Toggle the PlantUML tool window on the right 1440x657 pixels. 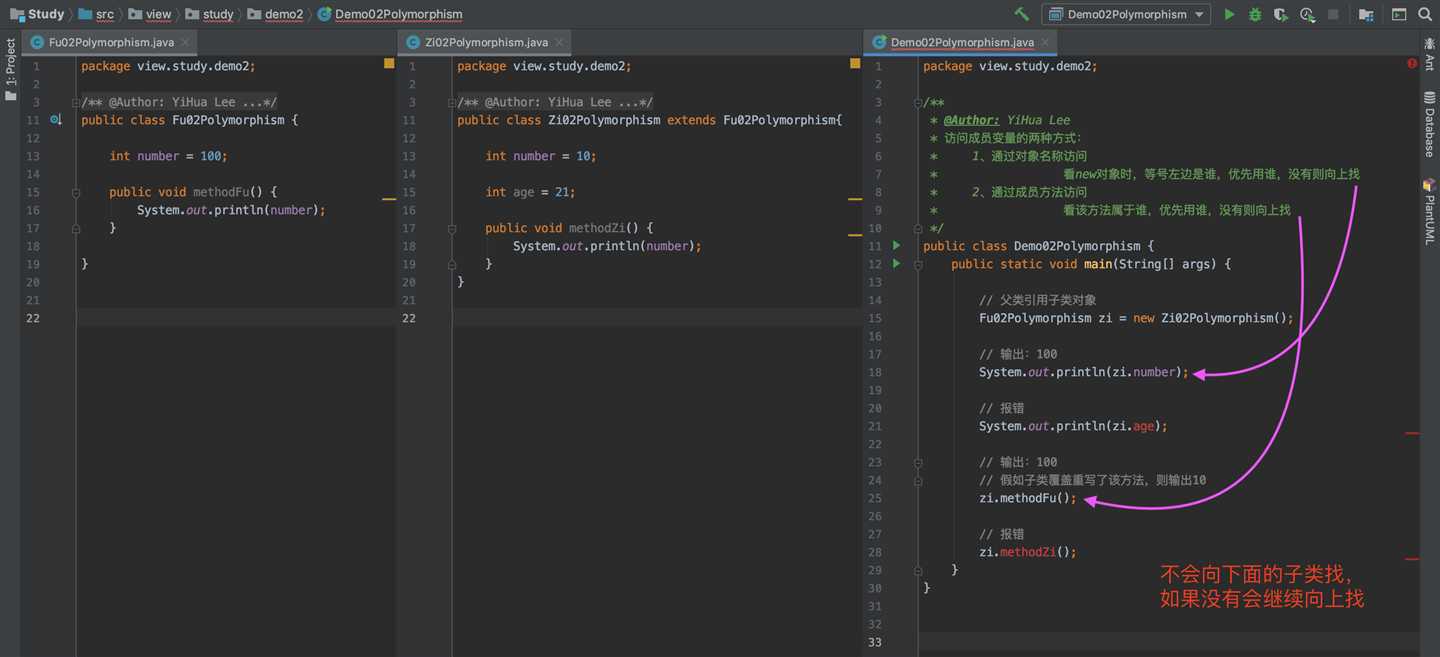(1429, 212)
